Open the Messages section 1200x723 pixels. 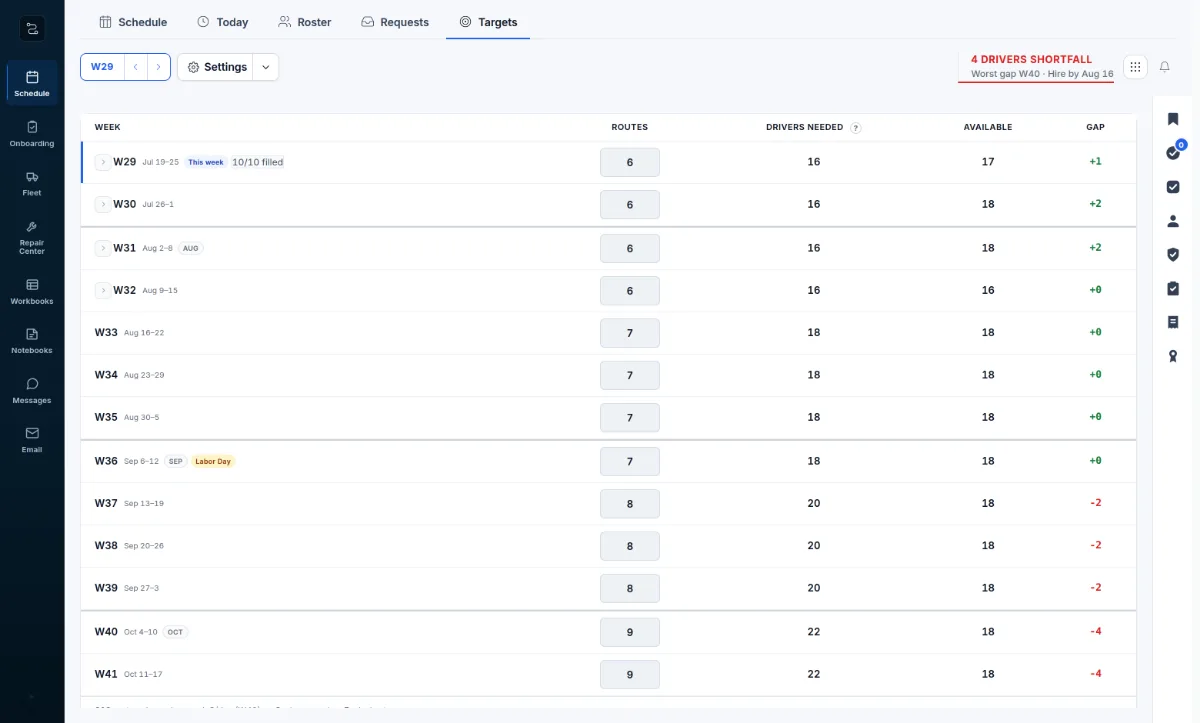[x=32, y=391]
